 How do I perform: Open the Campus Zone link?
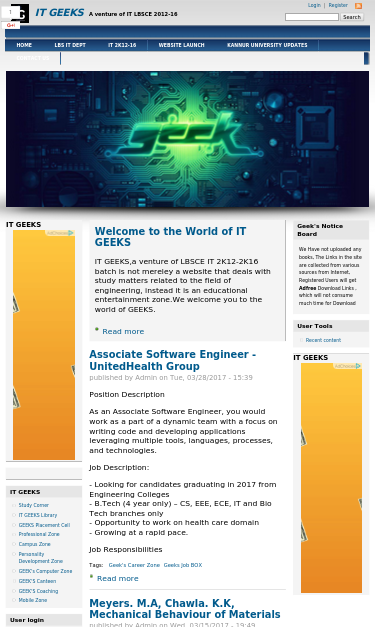34,544
